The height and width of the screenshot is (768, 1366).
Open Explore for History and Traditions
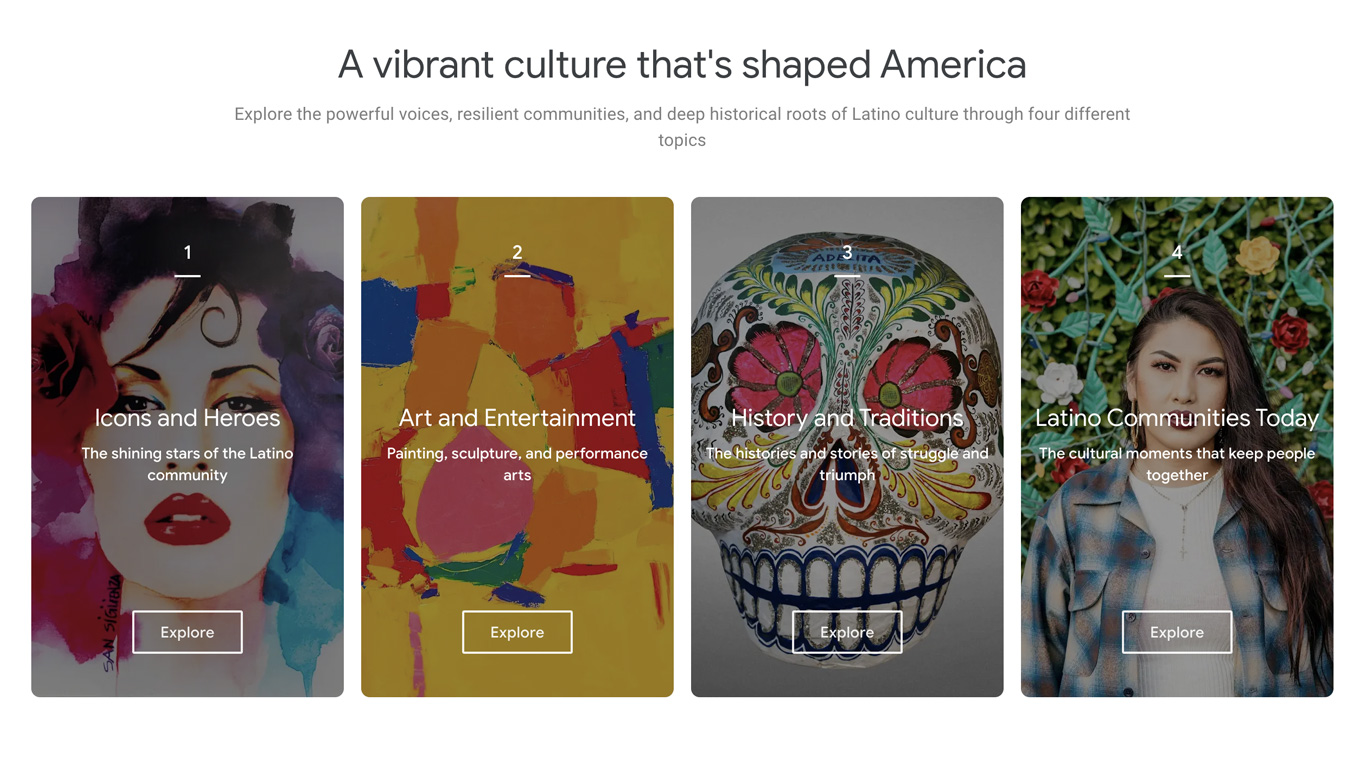point(847,632)
